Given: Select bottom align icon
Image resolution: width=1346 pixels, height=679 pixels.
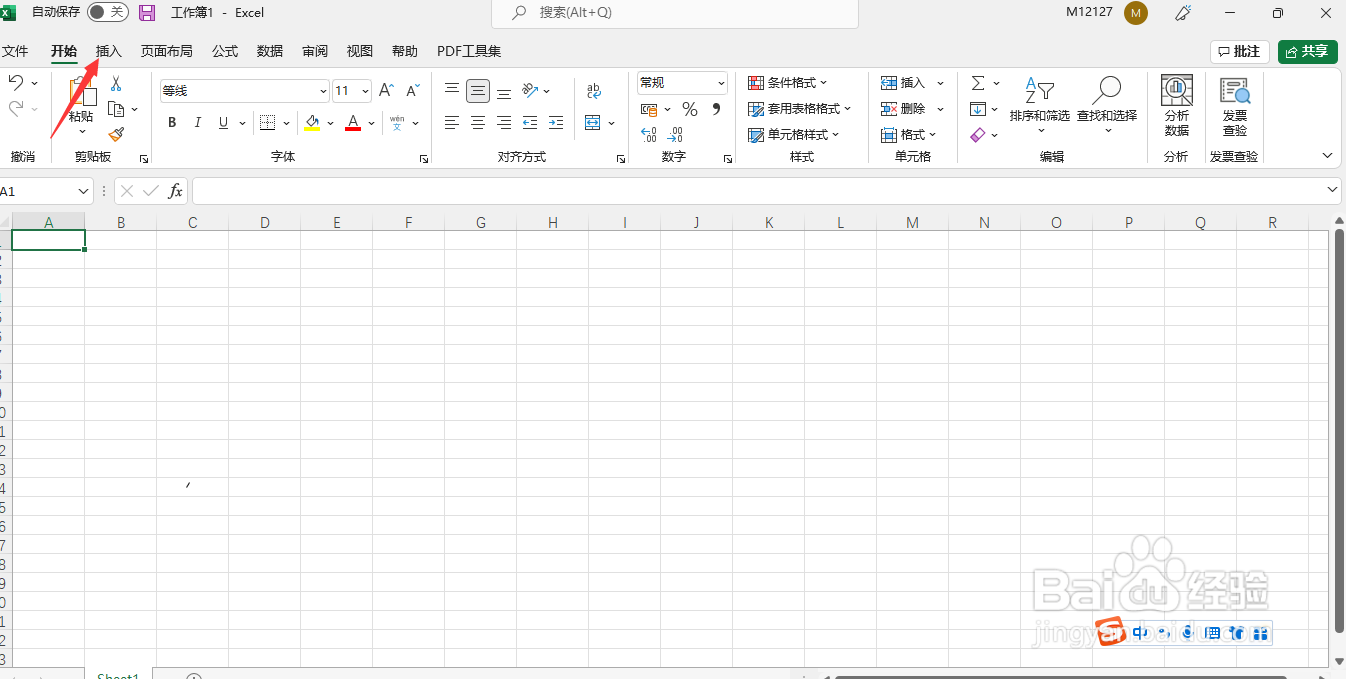Looking at the screenshot, I should click(504, 91).
